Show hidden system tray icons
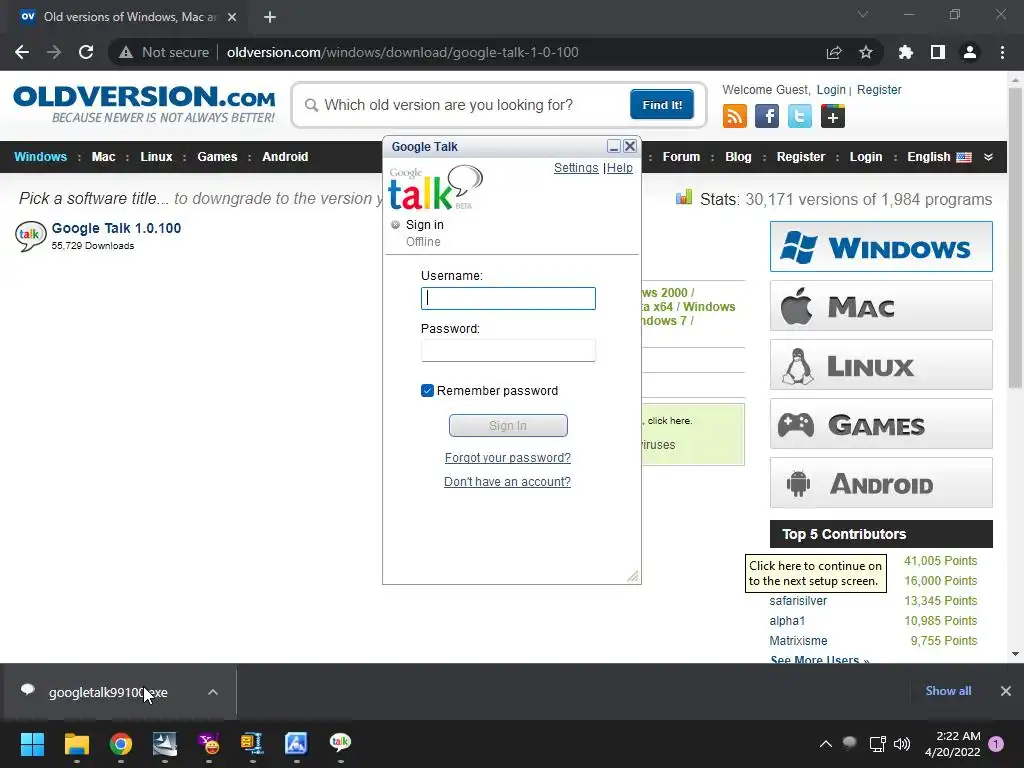 point(825,744)
